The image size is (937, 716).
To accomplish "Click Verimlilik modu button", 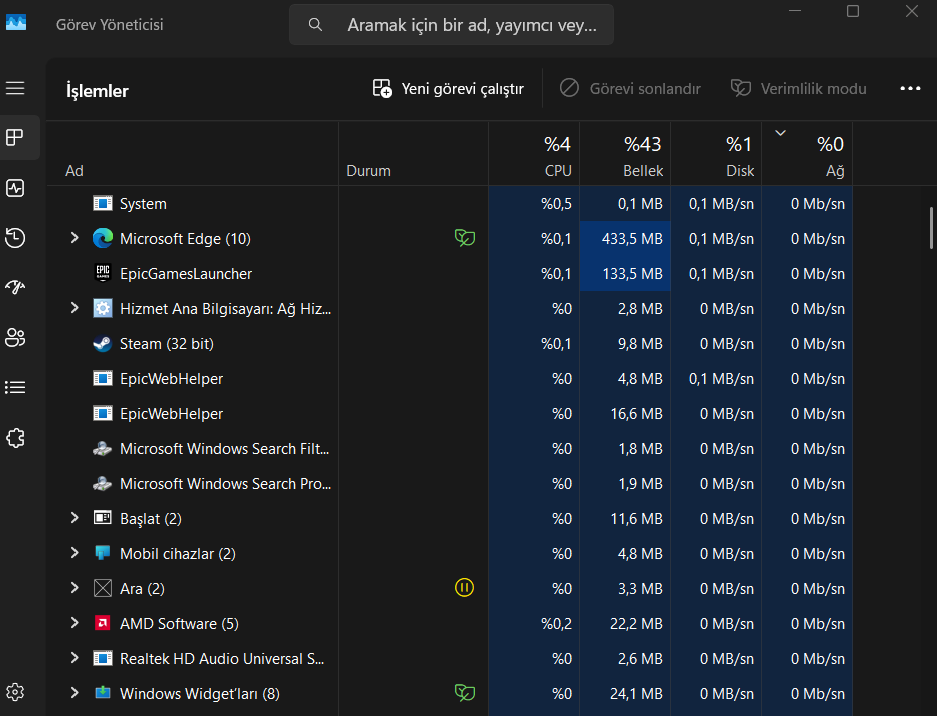I will pos(798,88).
